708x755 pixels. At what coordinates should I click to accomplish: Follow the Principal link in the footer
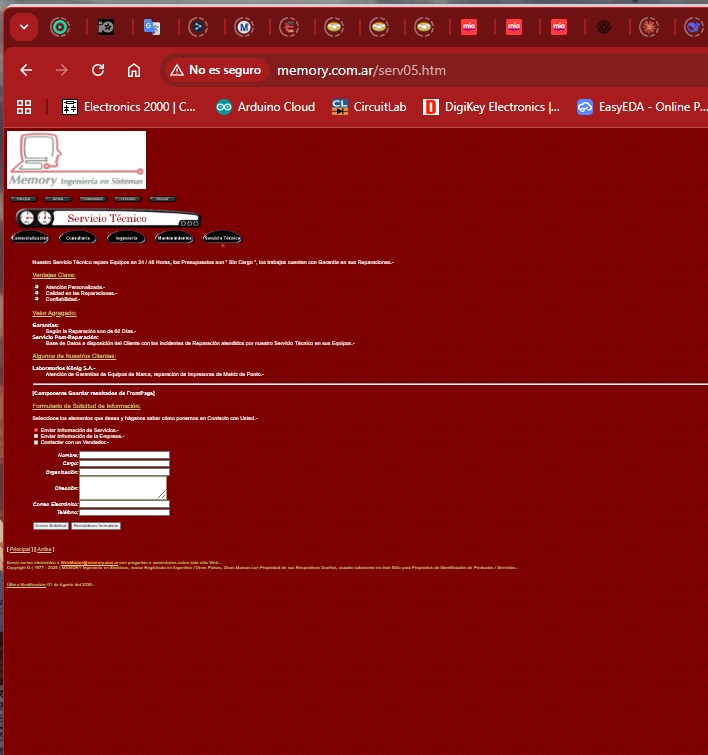coord(20,549)
